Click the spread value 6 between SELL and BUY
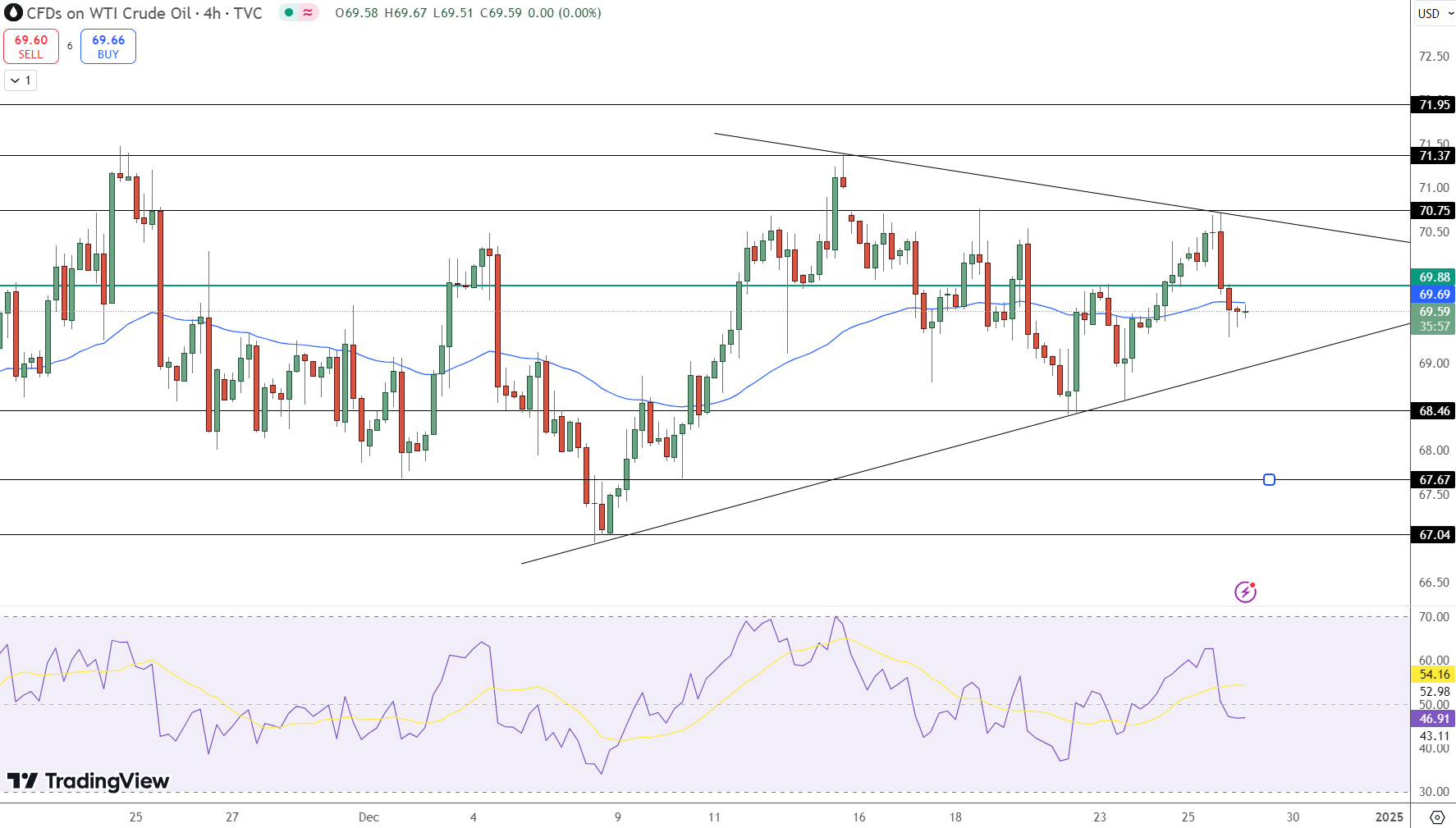 tap(70, 46)
